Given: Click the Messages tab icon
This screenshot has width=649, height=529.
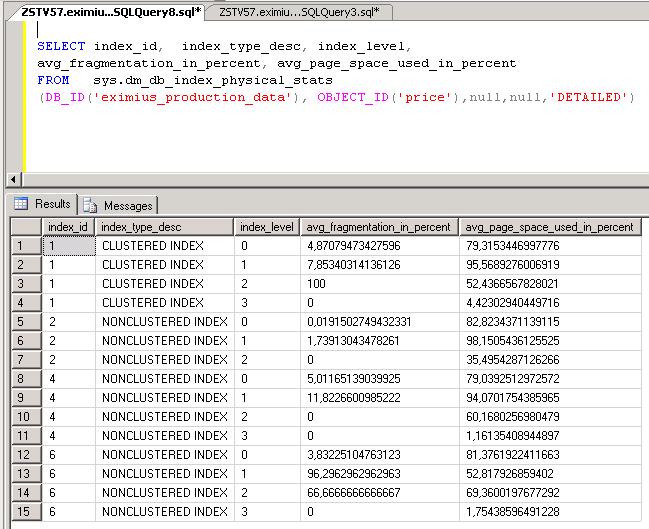Looking at the screenshot, I should click(90, 205).
